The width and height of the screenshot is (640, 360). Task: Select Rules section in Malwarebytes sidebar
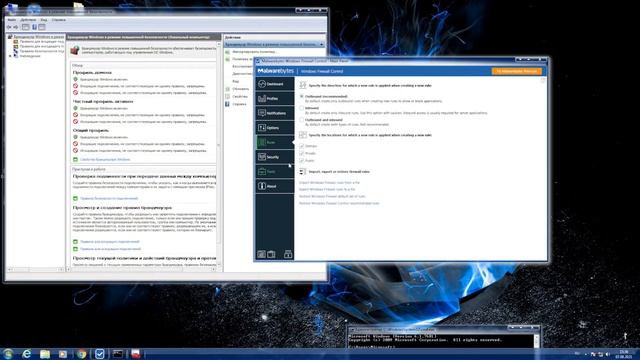(275, 142)
